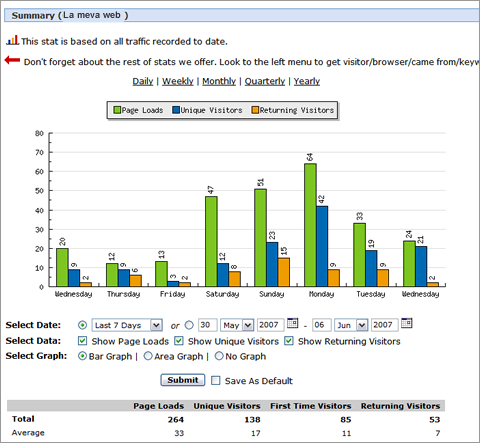Choose the Bar Graph radio option
480x443 pixels.
(x=82, y=356)
